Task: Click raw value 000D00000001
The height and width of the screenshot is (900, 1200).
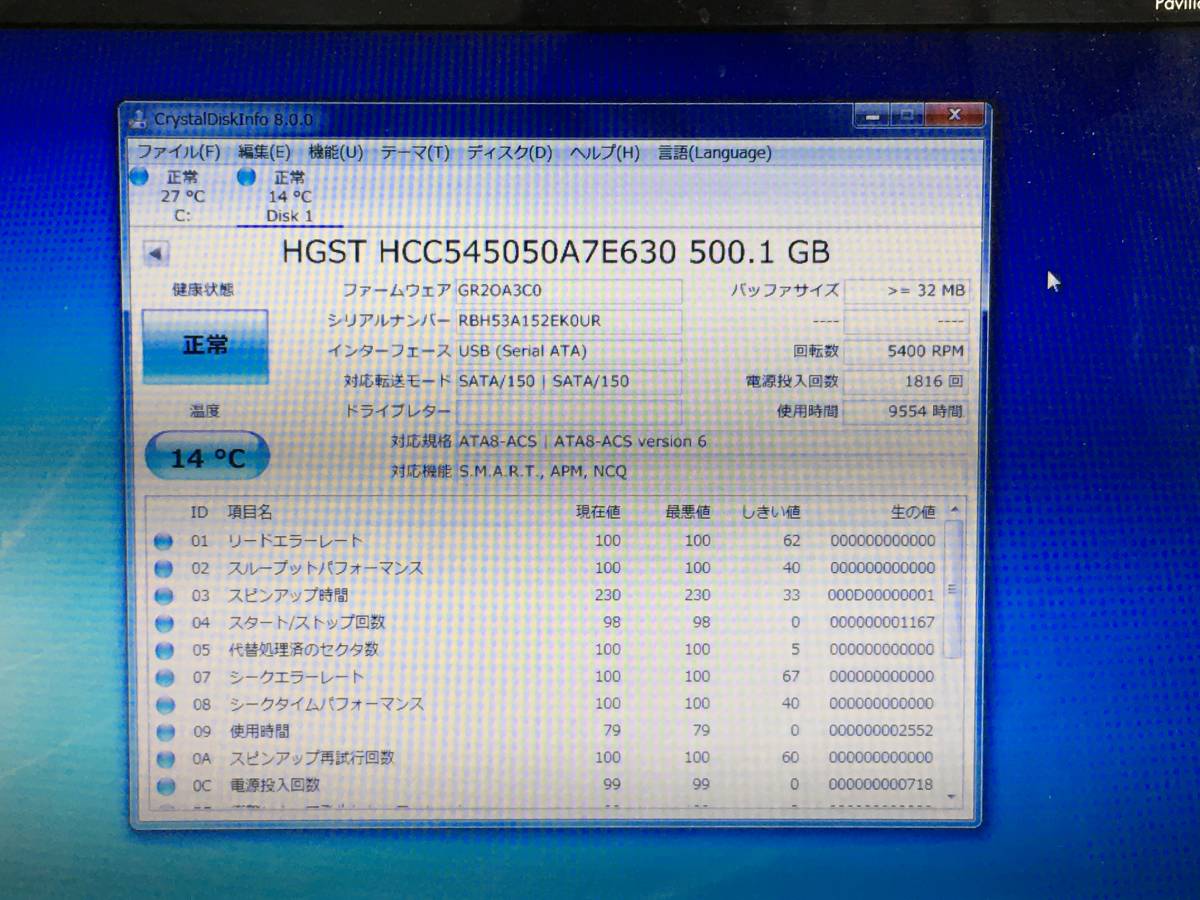Action: (881, 595)
